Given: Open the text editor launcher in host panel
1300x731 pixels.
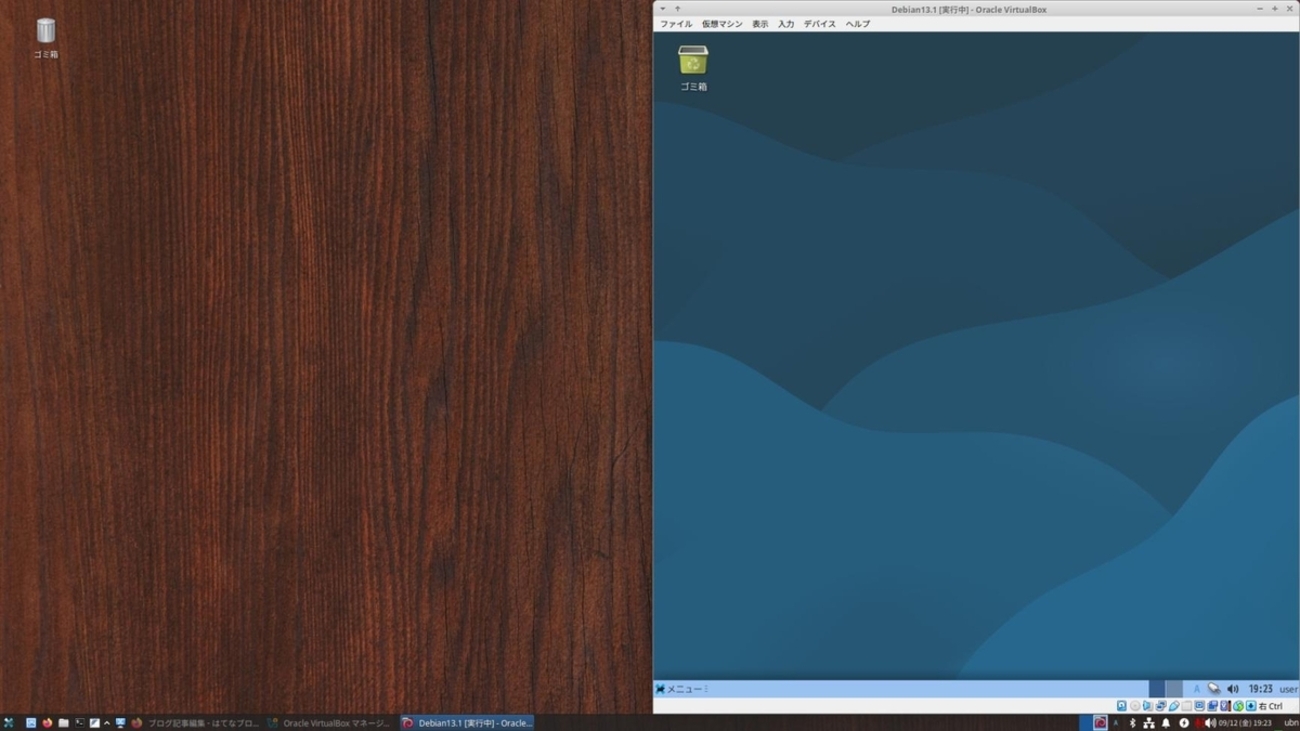Looking at the screenshot, I should tap(95, 723).
